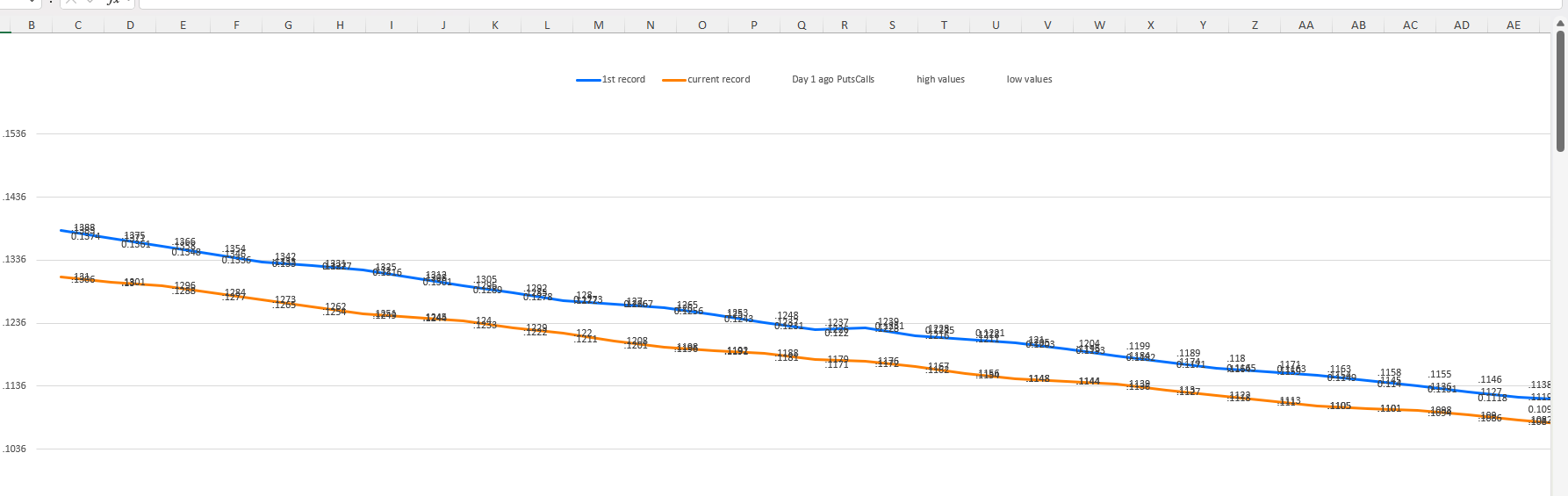Viewport: 1568px width, 496px height.
Task: Click the .1536 vertical axis label
Action: tap(14, 134)
